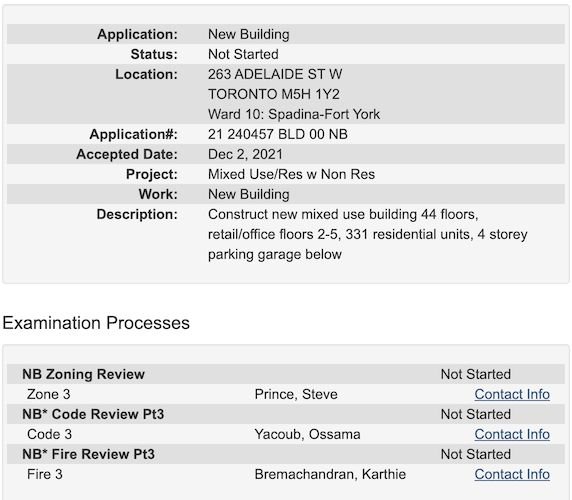The width and height of the screenshot is (572, 500).
Task: Click the examiner name Bremachandran, Karthie
Action: [330, 474]
